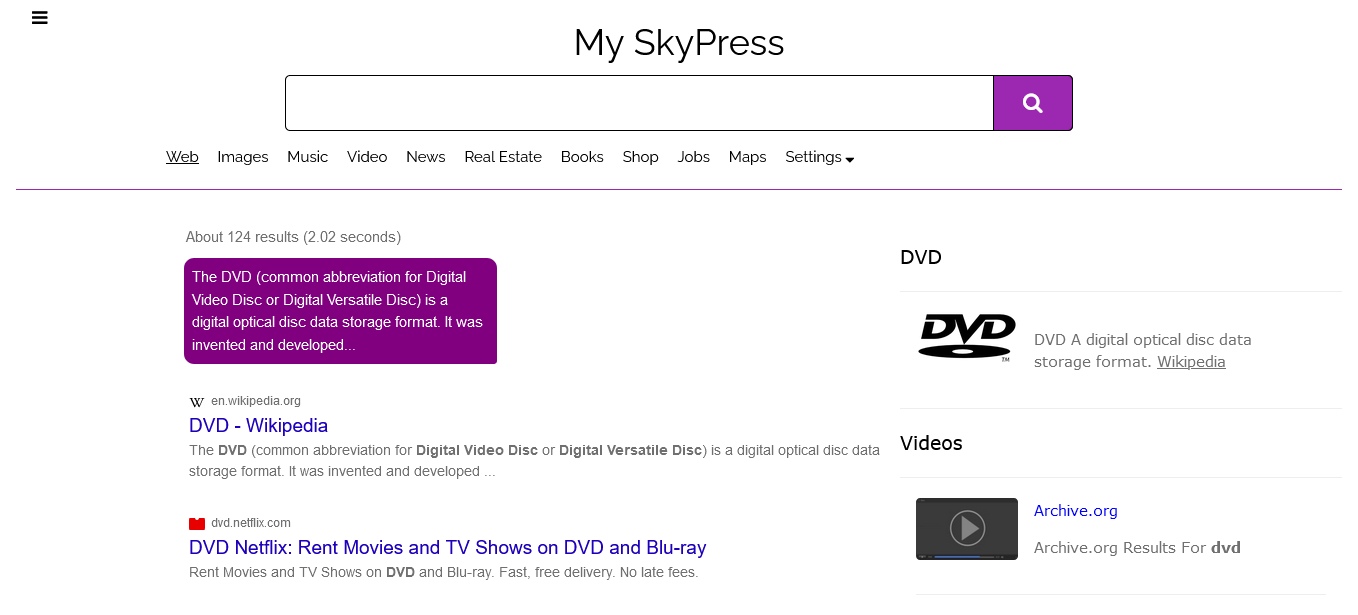This screenshot has height=615, width=1358.
Task: Select the Jobs tab
Action: point(694,157)
